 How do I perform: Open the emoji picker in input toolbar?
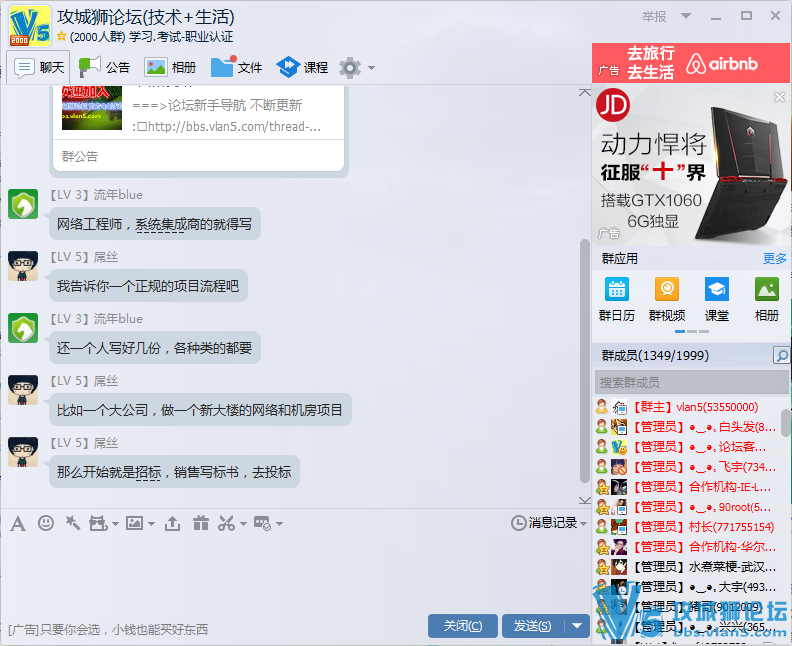(46, 523)
